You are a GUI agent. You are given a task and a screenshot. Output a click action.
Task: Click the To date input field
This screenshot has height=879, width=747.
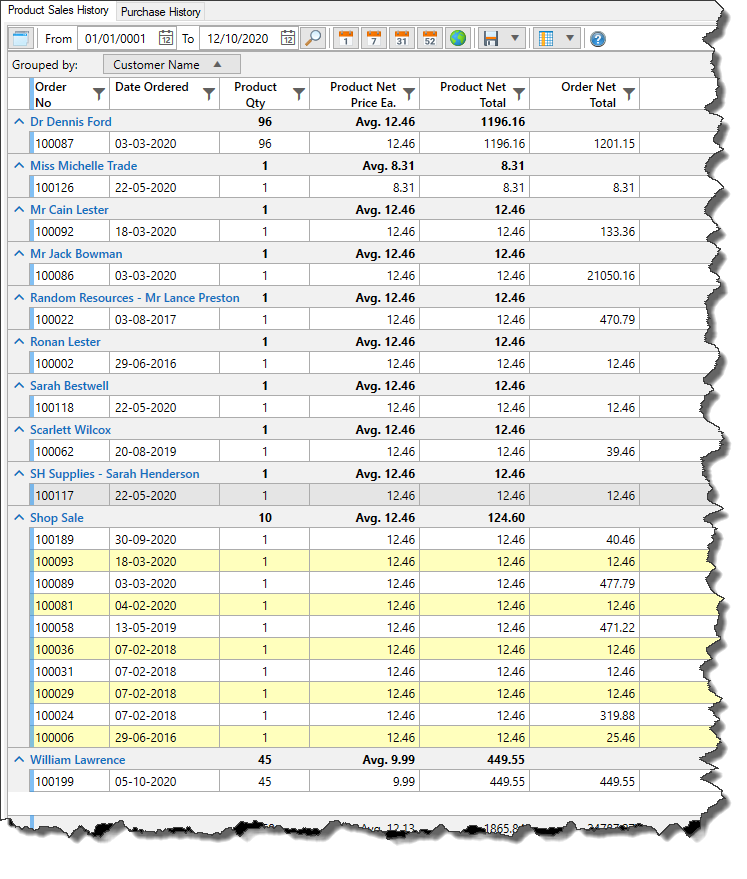(x=238, y=38)
